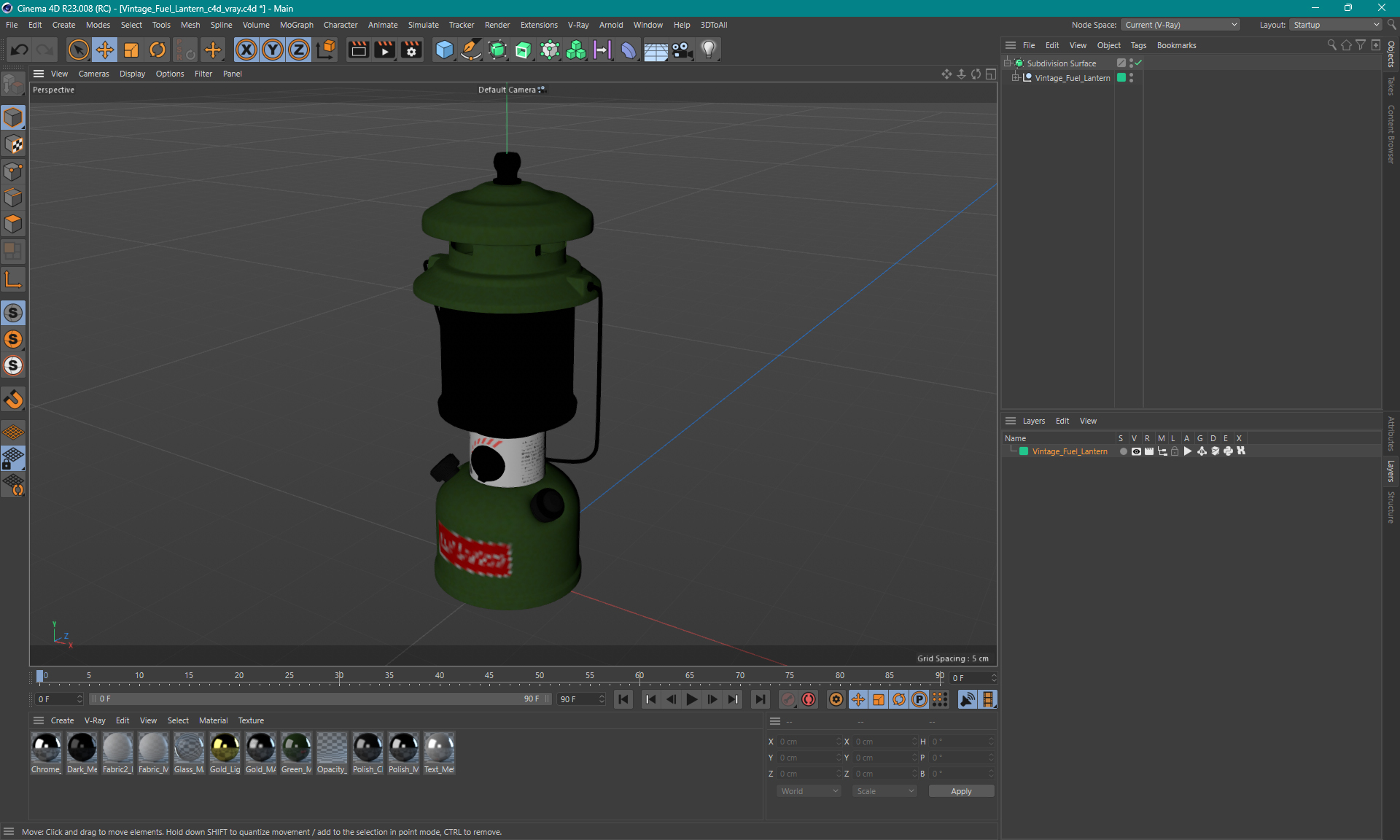1400x840 pixels.
Task: Open the V-Ray menu
Action: tap(576, 24)
